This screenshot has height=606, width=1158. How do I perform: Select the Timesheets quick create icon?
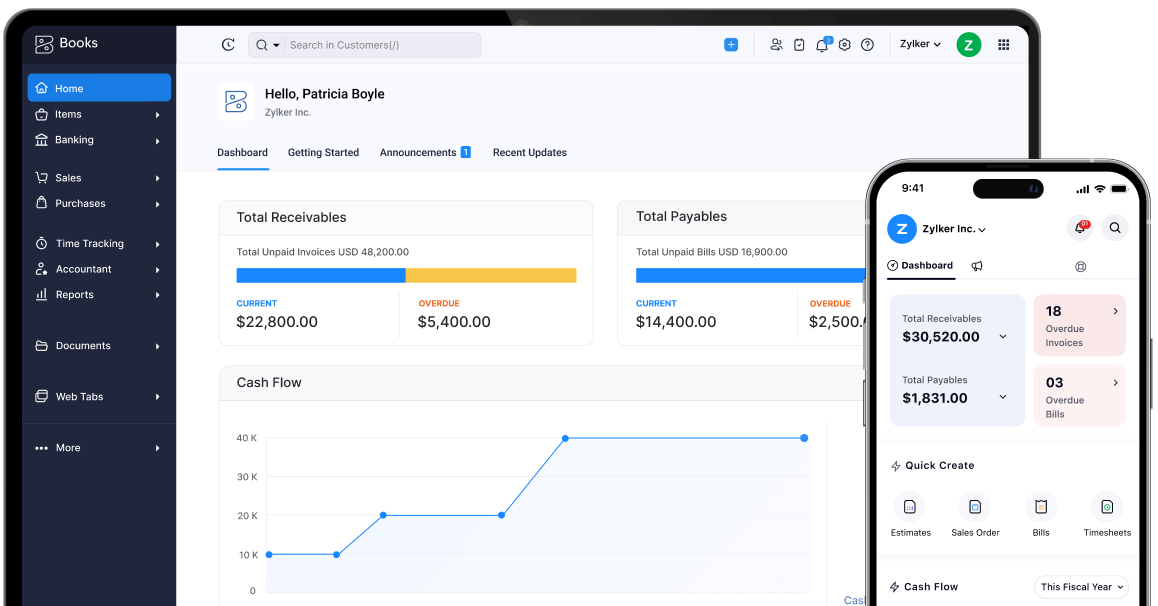point(1106,507)
